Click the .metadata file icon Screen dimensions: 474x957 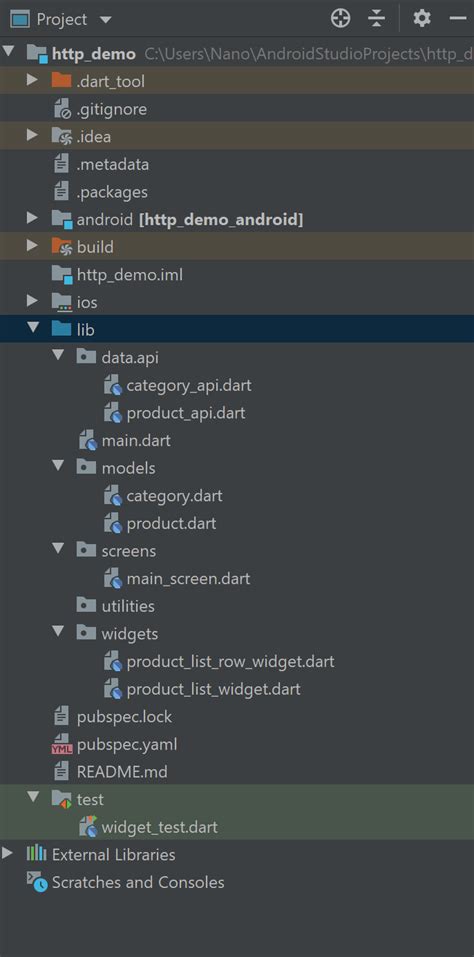(61, 164)
